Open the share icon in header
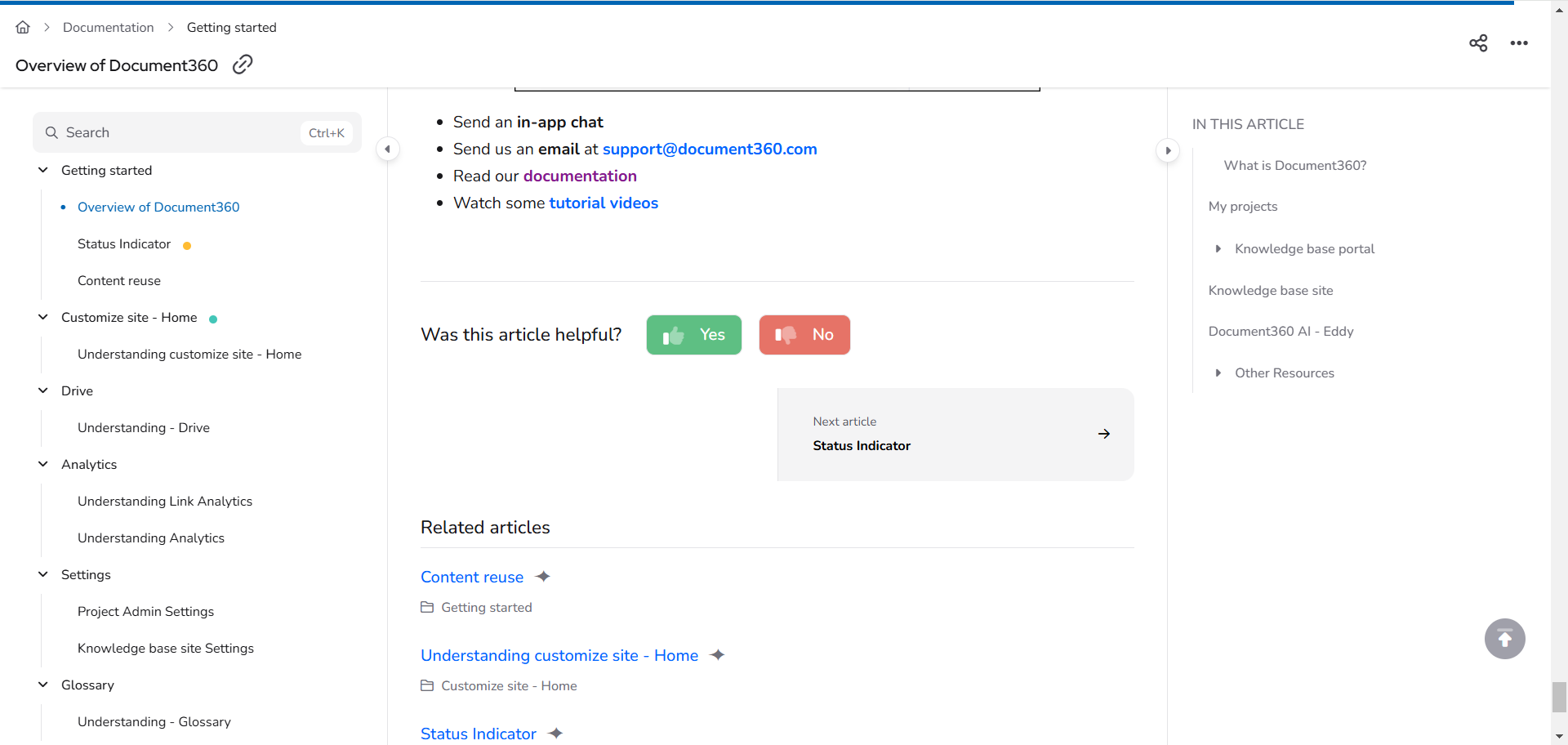Image resolution: width=1568 pixels, height=745 pixels. 1478,43
